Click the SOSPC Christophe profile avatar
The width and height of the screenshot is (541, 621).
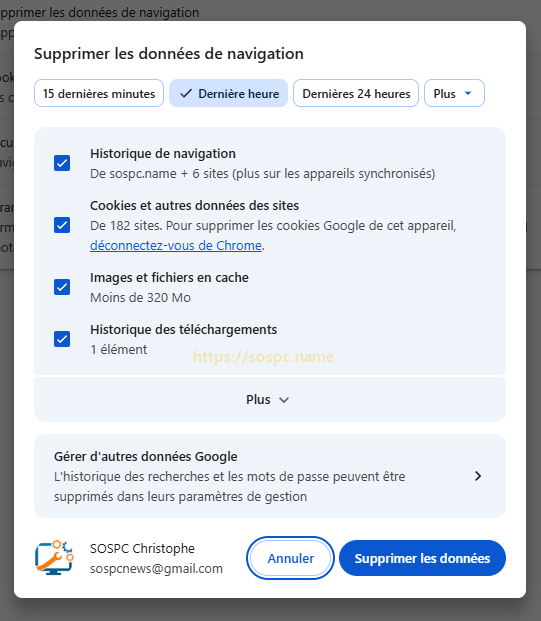point(54,558)
